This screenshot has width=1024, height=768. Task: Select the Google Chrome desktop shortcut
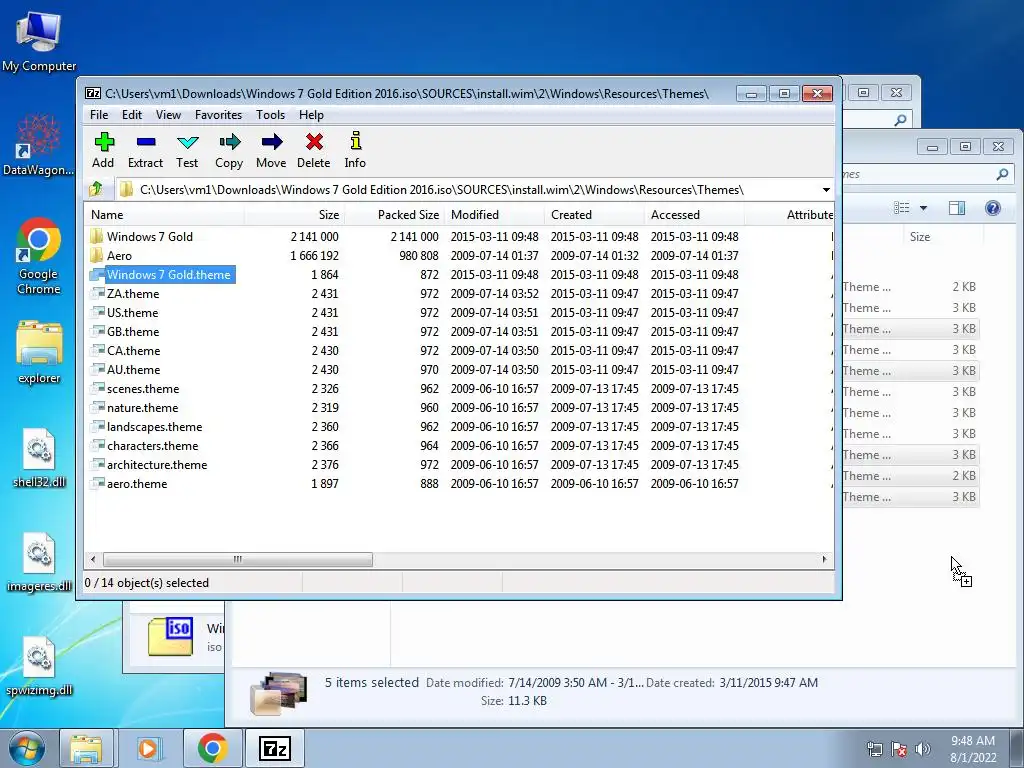click(39, 256)
